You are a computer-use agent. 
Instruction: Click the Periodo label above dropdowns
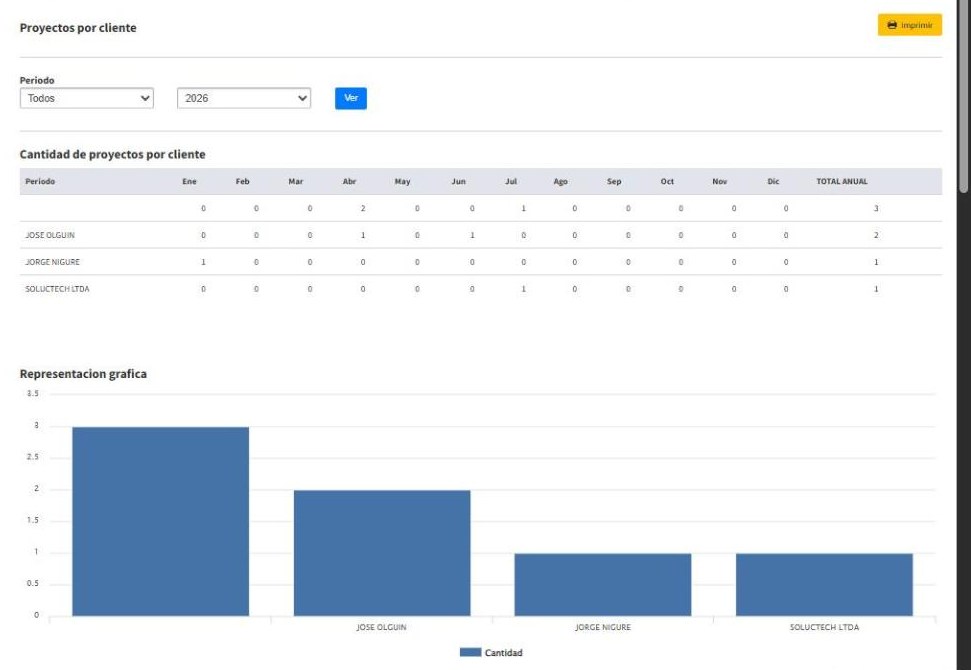37,80
